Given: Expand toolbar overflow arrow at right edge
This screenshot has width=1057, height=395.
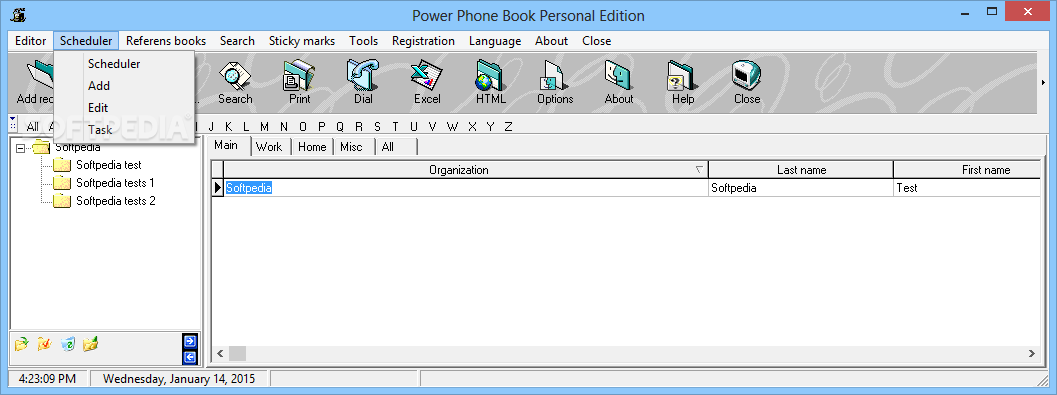Looking at the screenshot, I should point(1044,82).
